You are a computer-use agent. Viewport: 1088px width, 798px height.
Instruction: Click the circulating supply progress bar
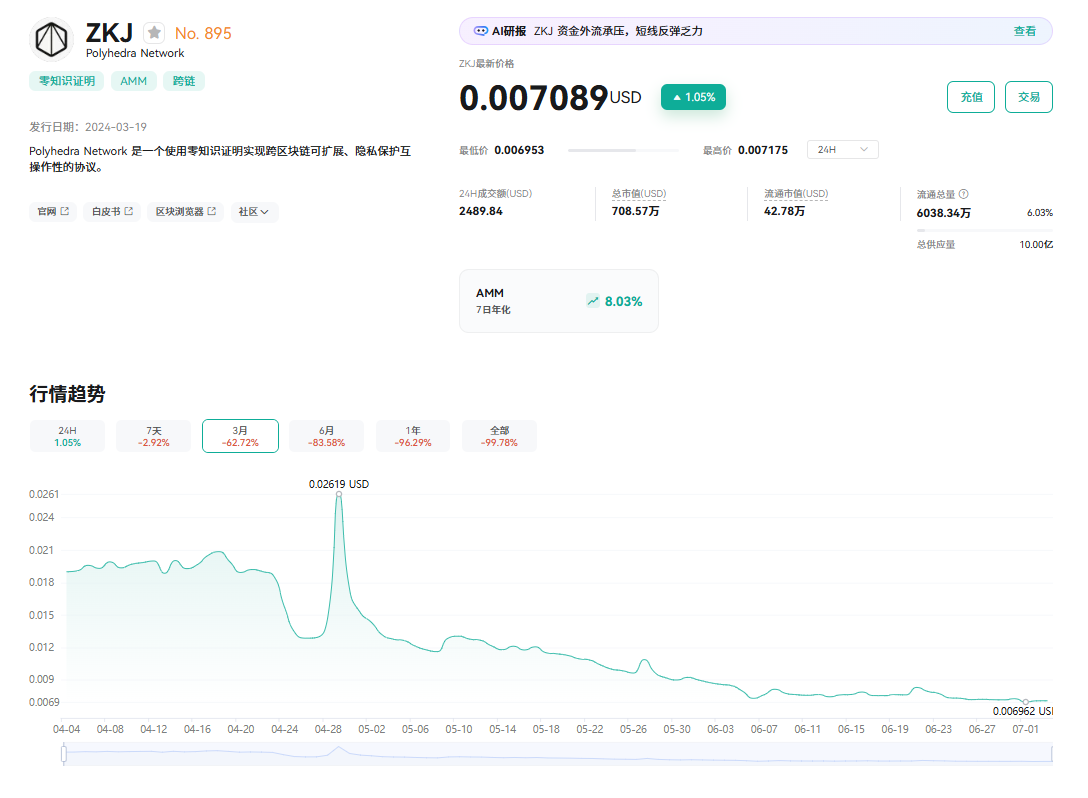pos(985,230)
